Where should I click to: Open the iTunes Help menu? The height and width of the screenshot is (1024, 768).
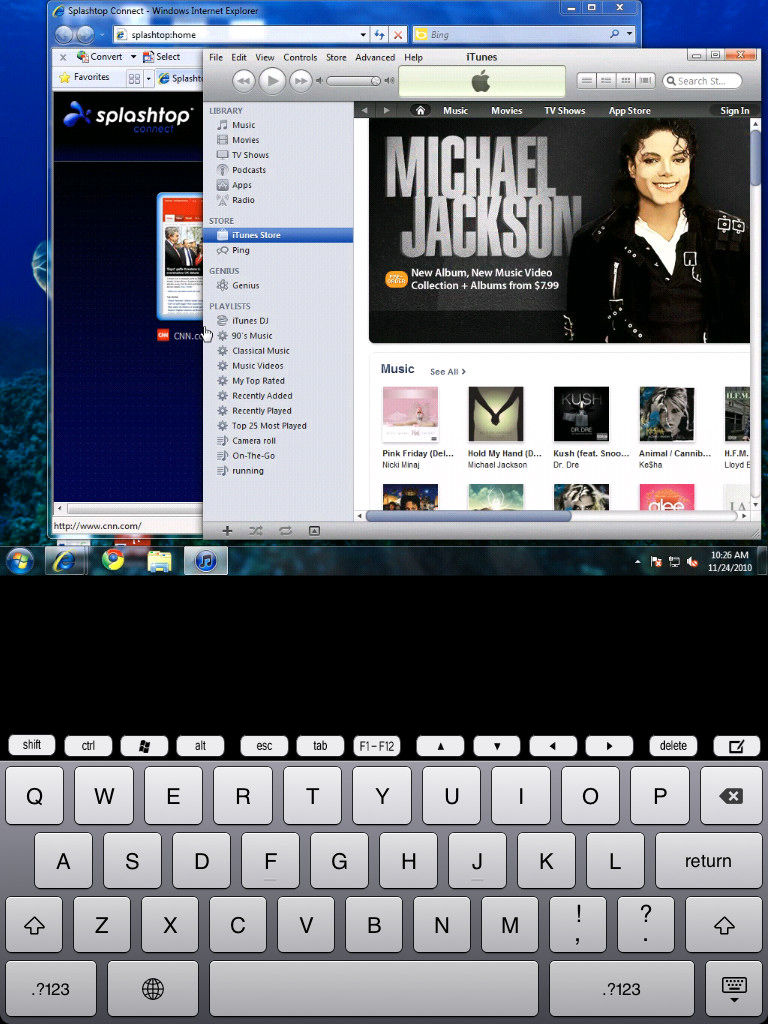pyautogui.click(x=413, y=57)
